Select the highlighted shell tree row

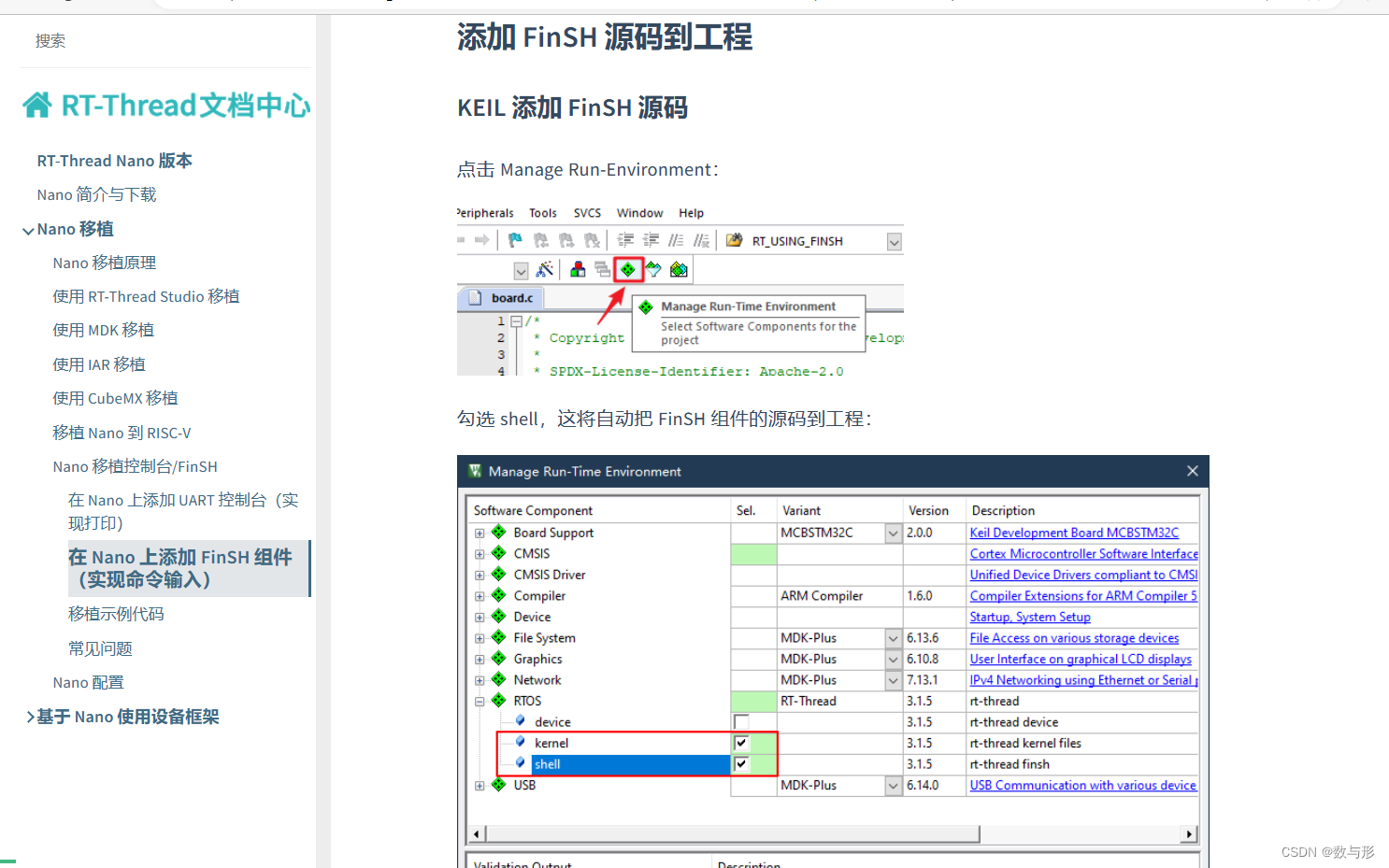click(630, 764)
